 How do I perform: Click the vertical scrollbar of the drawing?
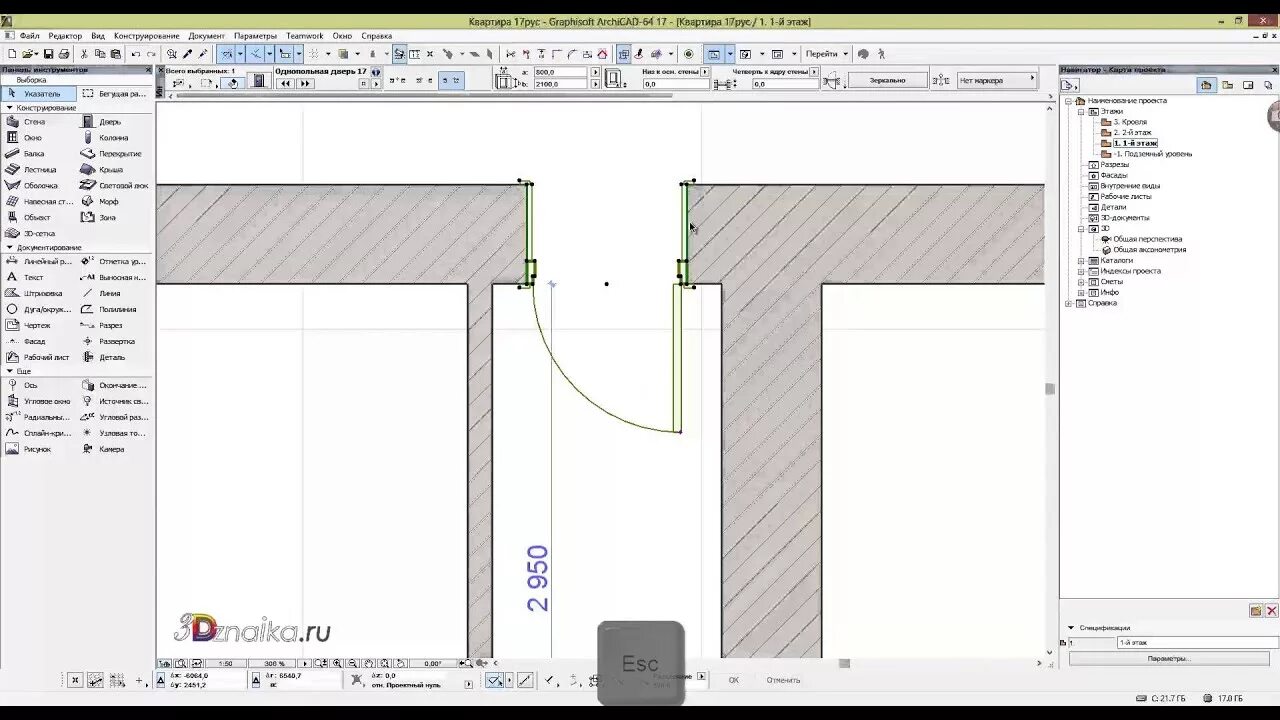coord(1049,389)
